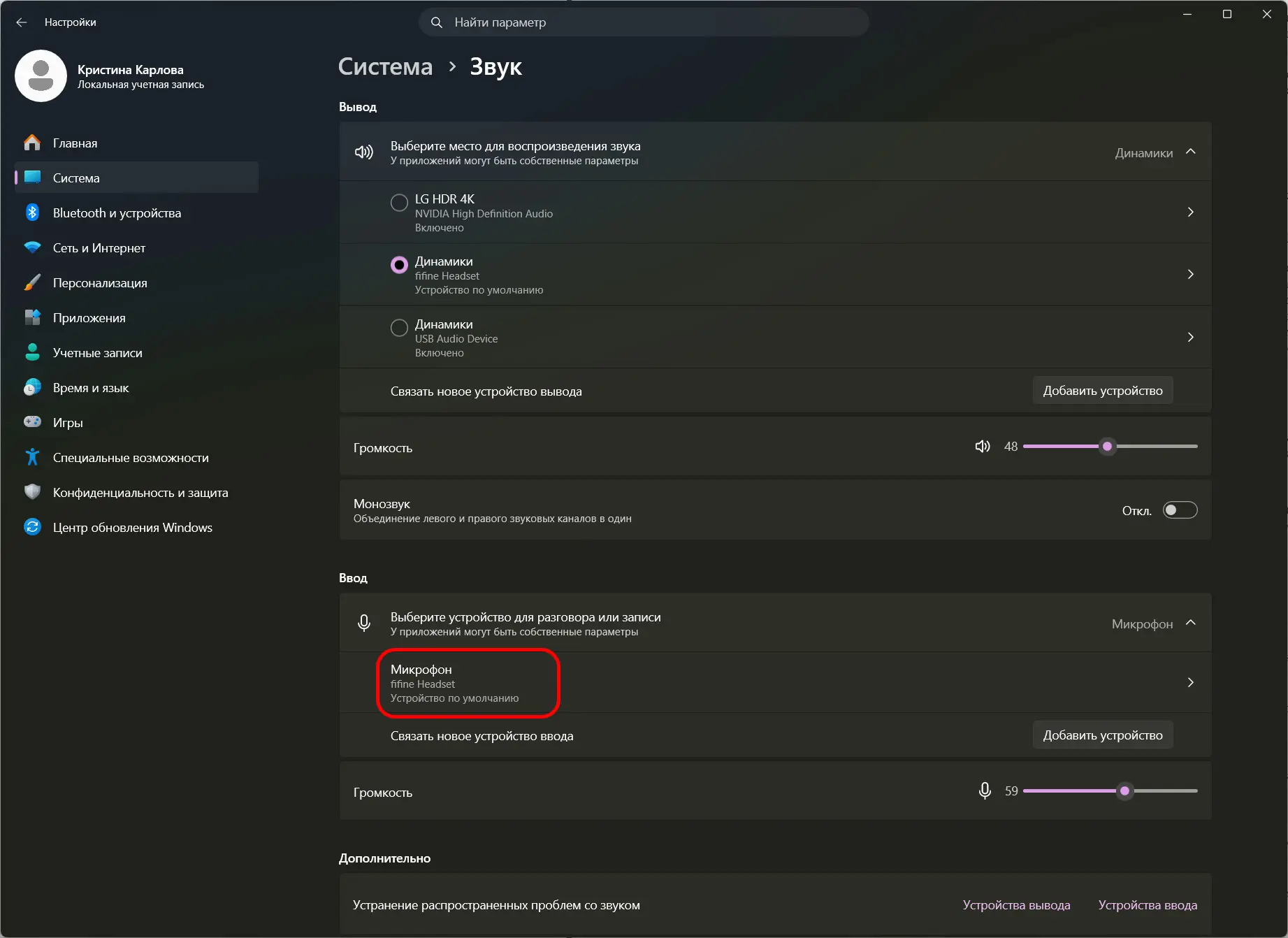Image resolution: width=1288 pixels, height=938 pixels.
Task: Open the Устройства ввода troubleshooting link
Action: tap(1148, 905)
